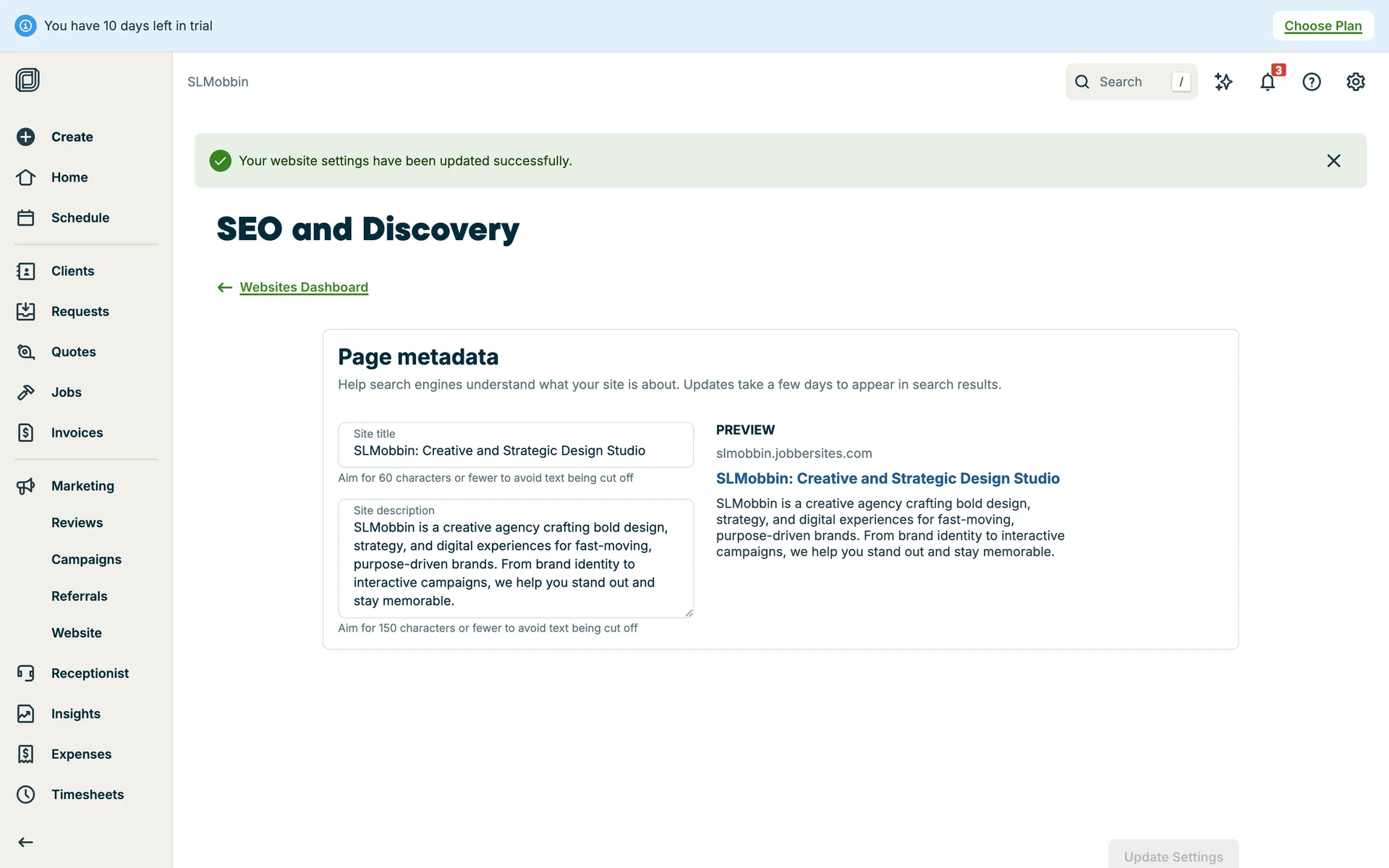1389x868 pixels.
Task: Click the Update Settings button
Action: (1173, 856)
